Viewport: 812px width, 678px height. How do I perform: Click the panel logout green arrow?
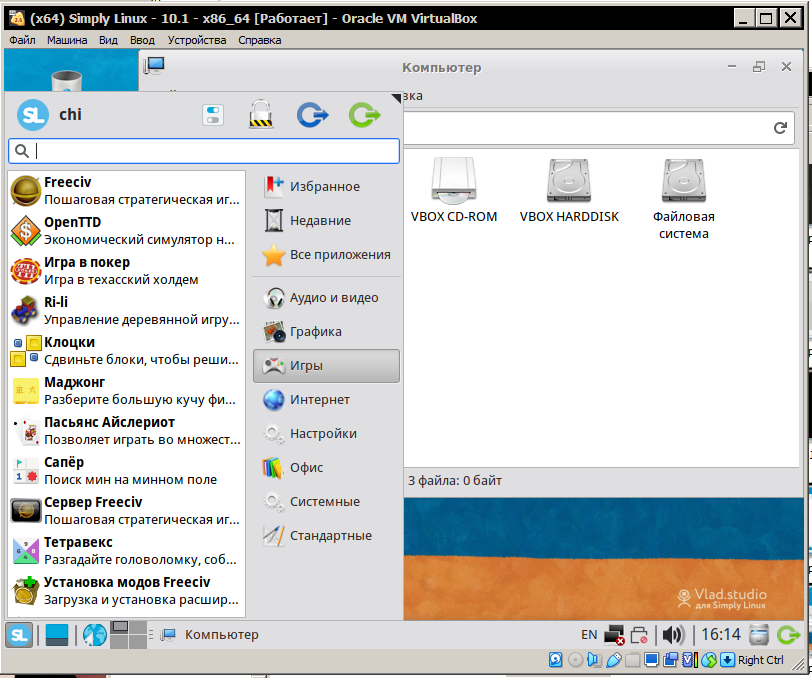point(789,635)
